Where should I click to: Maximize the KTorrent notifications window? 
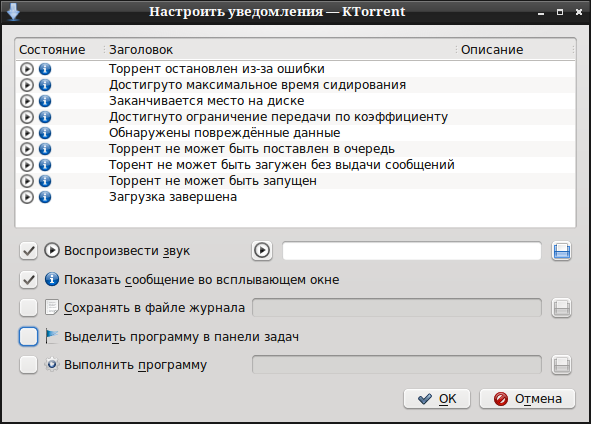560,12
